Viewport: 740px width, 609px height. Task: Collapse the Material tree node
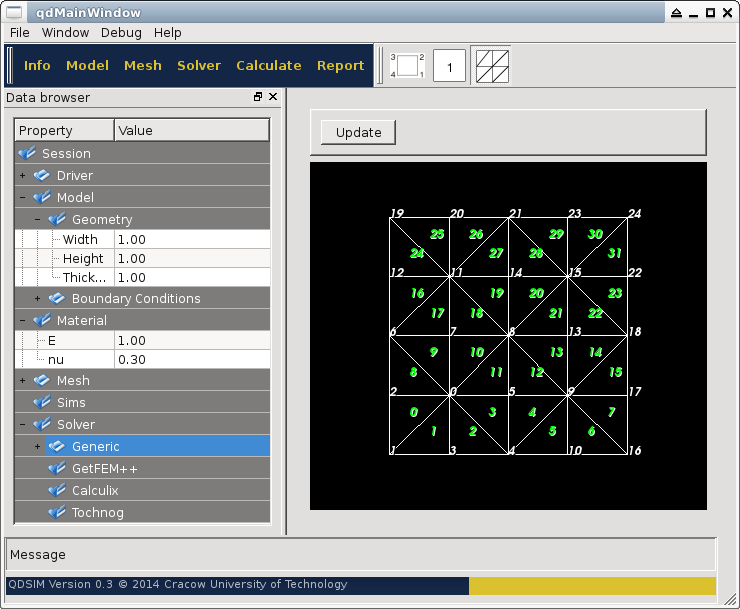(22, 321)
